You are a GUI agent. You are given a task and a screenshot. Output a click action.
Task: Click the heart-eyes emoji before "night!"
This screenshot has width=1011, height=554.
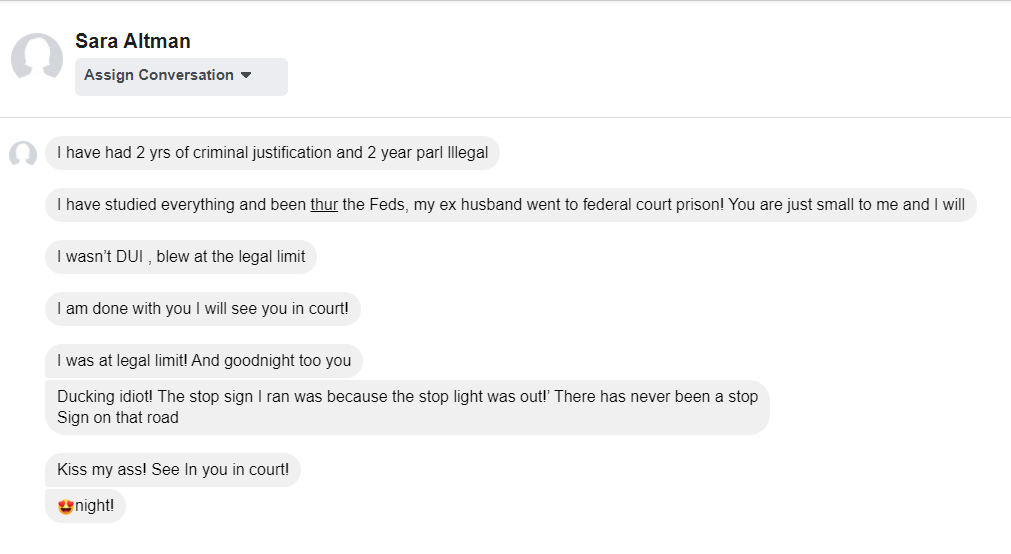66,506
